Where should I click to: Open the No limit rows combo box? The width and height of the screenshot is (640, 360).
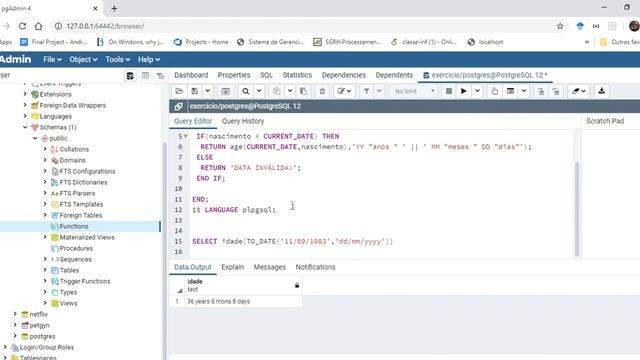[x=414, y=91]
